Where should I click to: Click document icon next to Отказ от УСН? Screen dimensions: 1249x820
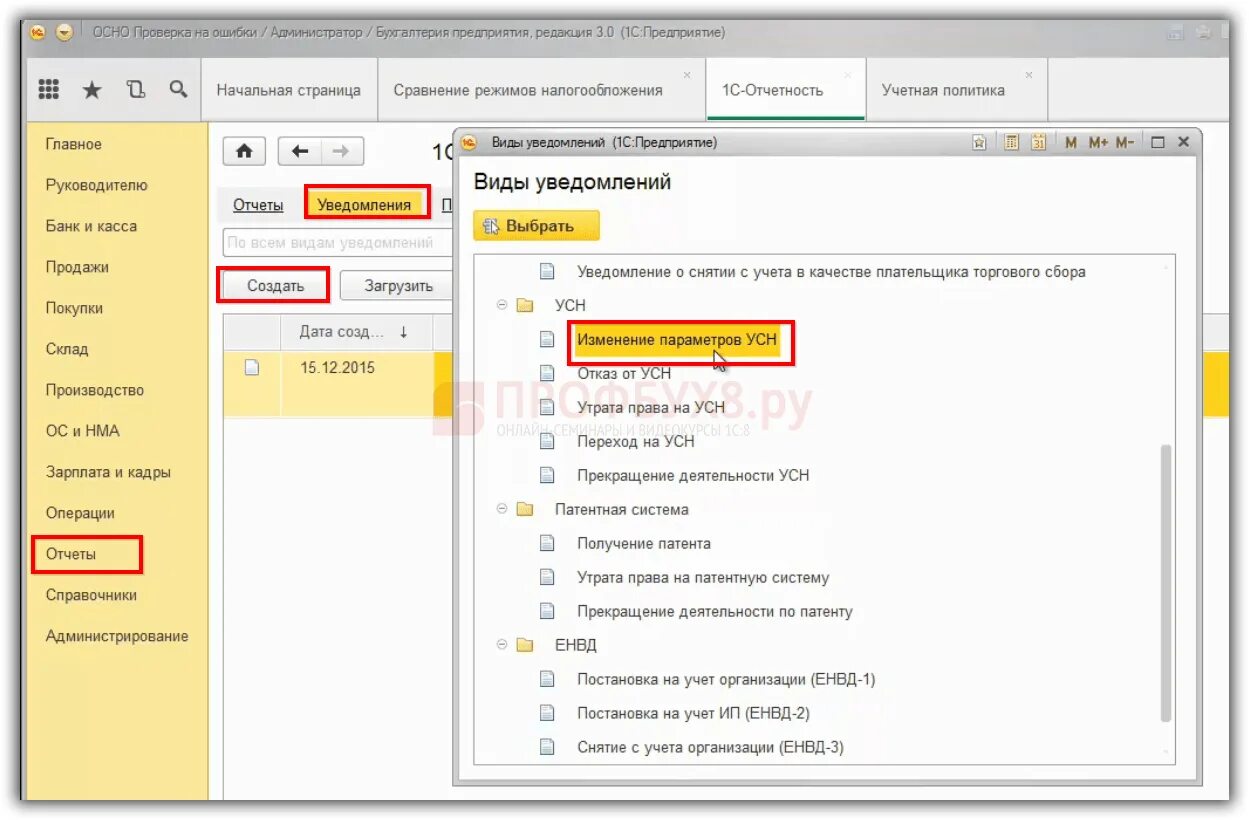point(547,373)
